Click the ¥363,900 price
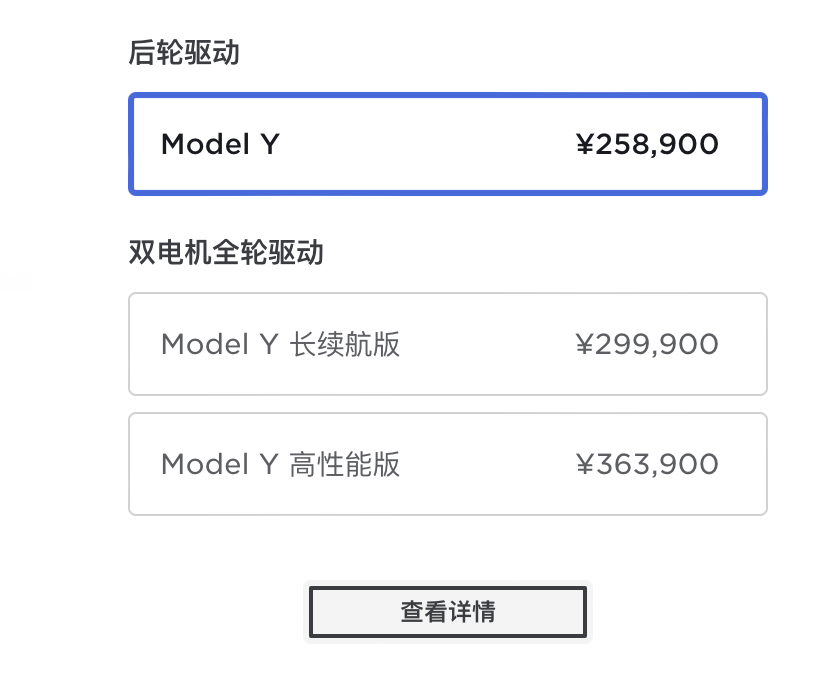This screenshot has width=834, height=698. tap(647, 464)
